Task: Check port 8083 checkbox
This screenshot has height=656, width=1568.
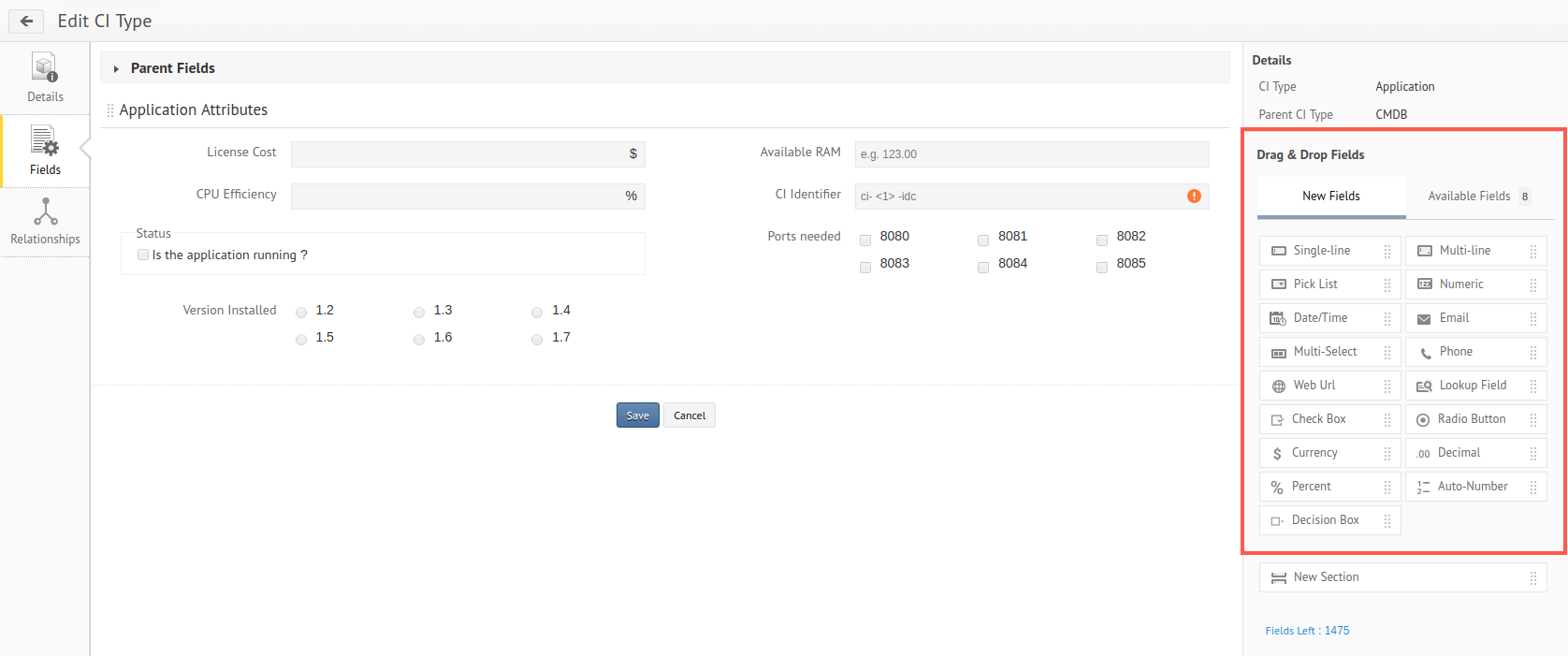Action: [x=865, y=268]
